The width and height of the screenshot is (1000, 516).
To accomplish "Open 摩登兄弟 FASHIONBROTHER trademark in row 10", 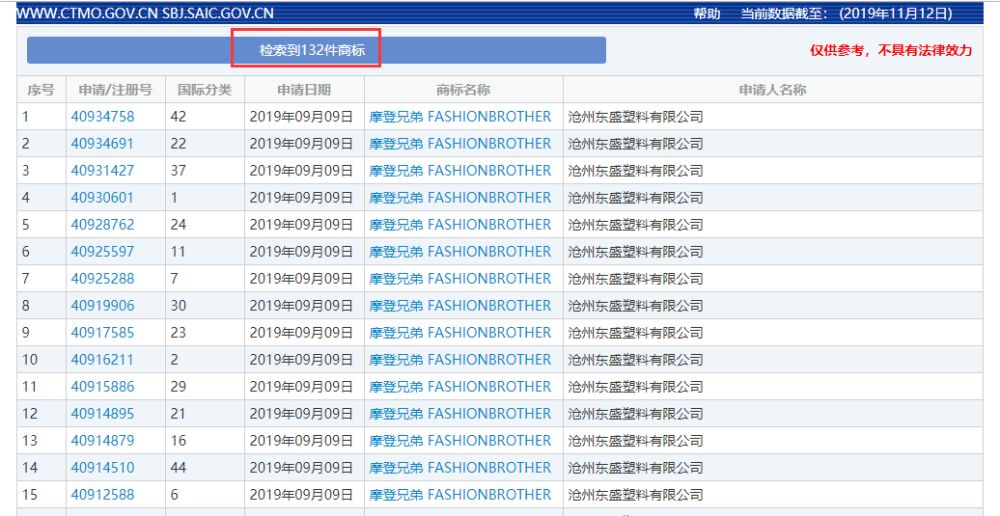I will [460, 360].
